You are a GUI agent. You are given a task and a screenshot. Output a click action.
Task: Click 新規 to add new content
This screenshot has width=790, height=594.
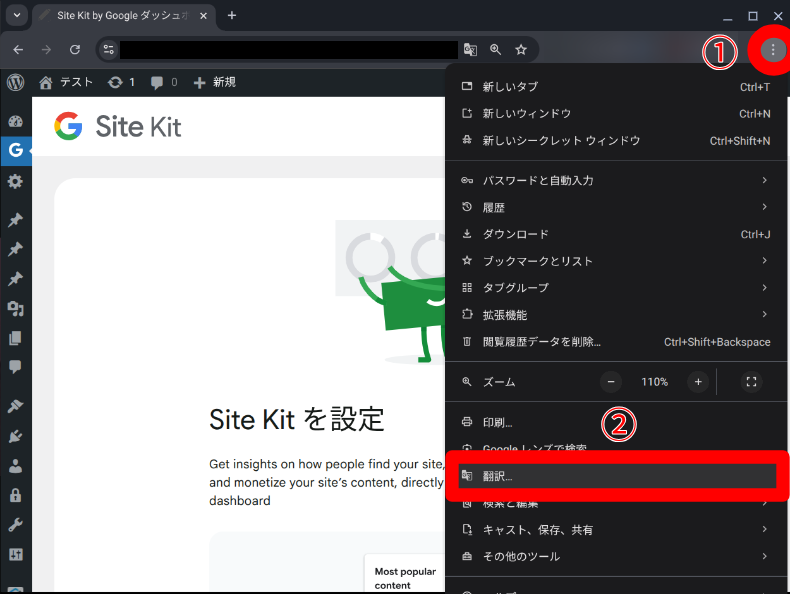[x=215, y=82]
